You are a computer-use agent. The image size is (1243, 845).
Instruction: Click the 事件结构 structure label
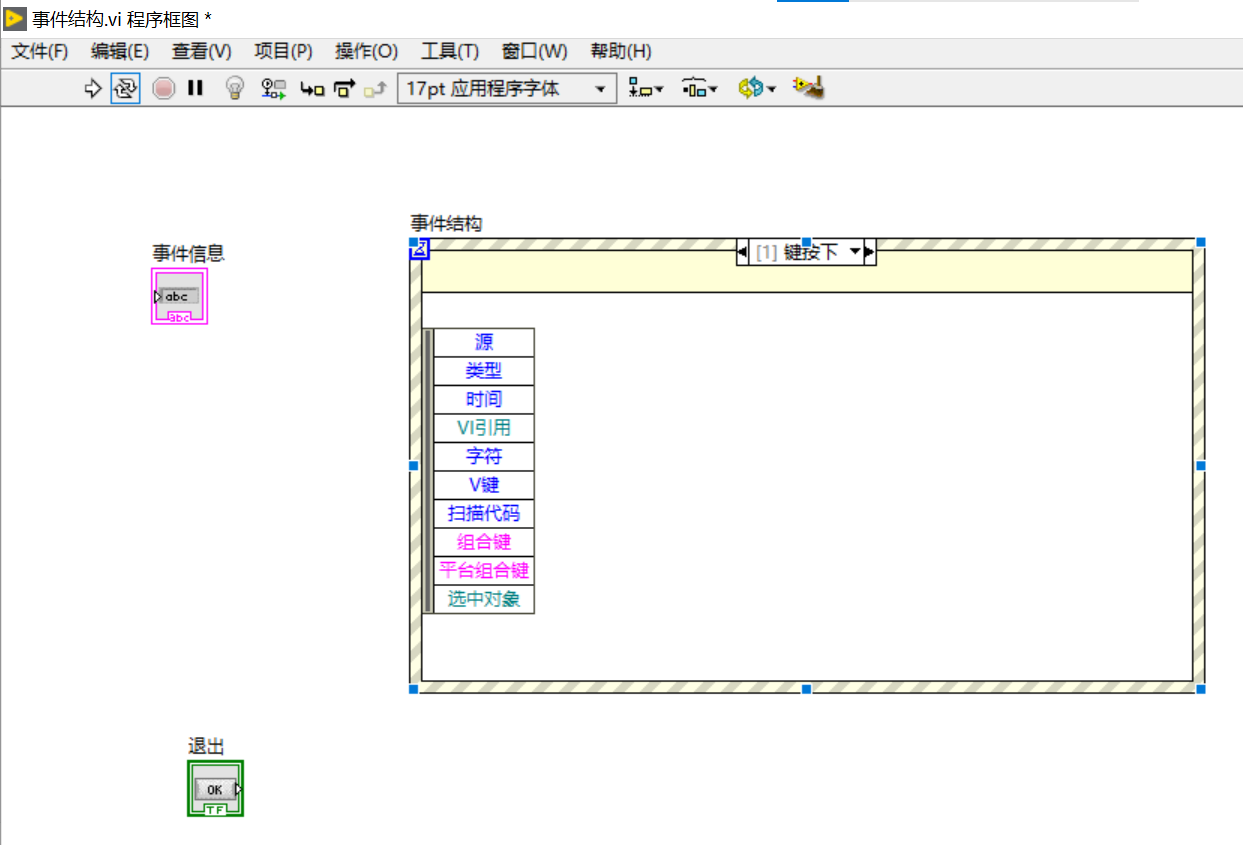pos(446,223)
